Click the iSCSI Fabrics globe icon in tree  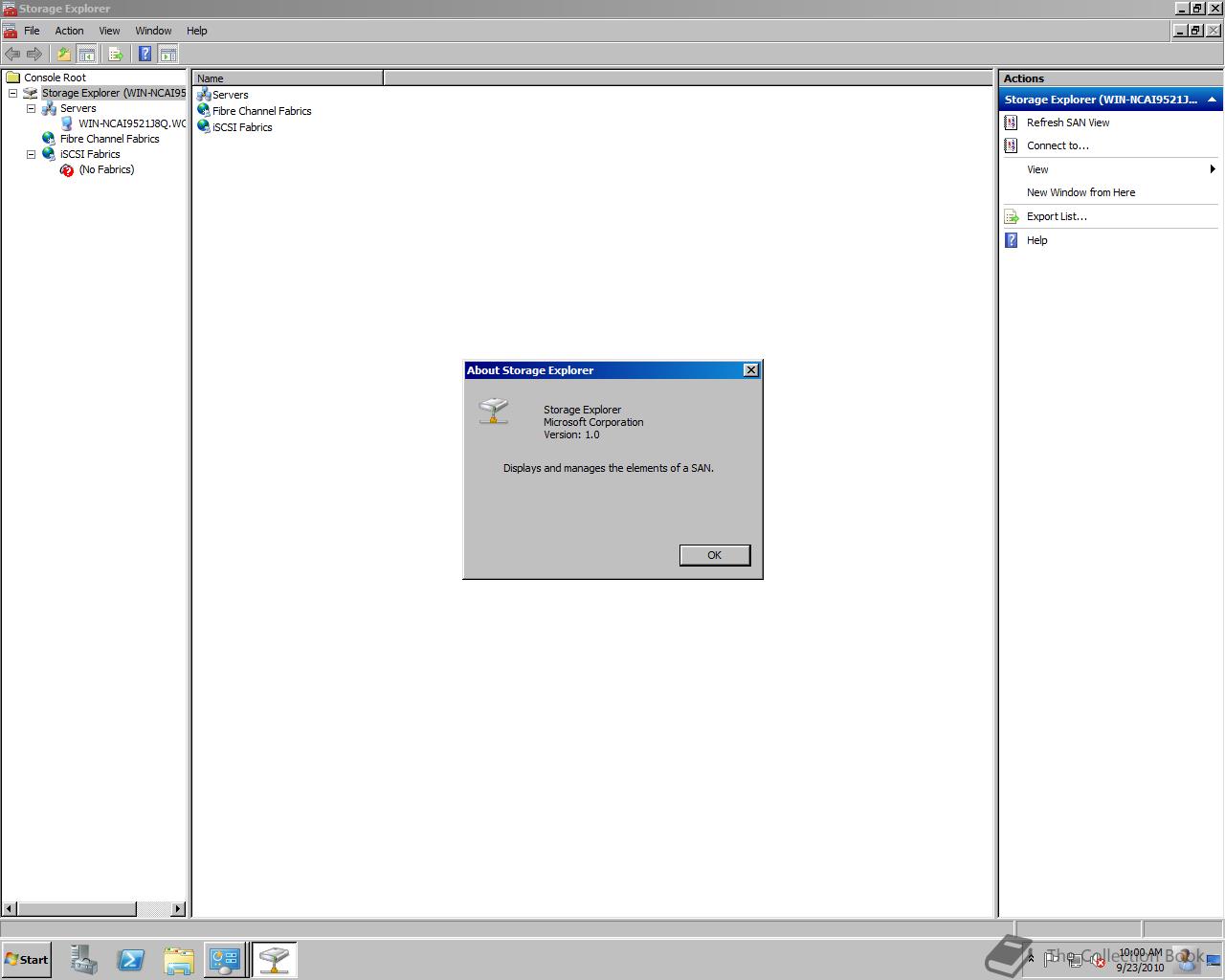[49, 154]
